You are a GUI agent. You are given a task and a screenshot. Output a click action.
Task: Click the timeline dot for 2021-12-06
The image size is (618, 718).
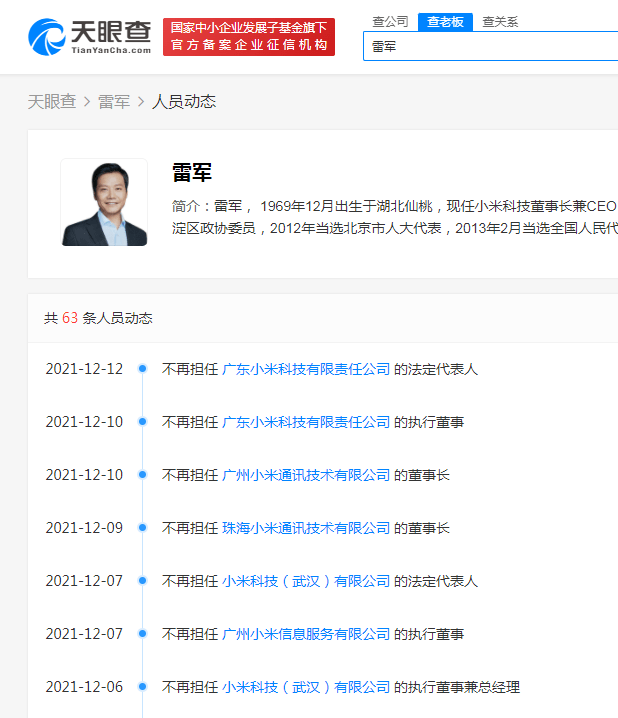143,687
